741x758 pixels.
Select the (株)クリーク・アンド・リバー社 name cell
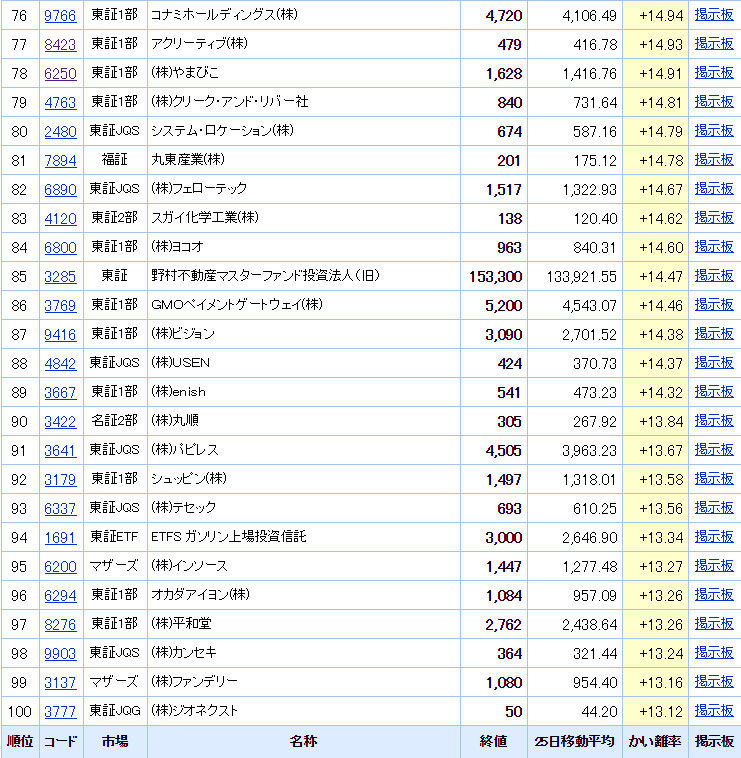pos(304,102)
